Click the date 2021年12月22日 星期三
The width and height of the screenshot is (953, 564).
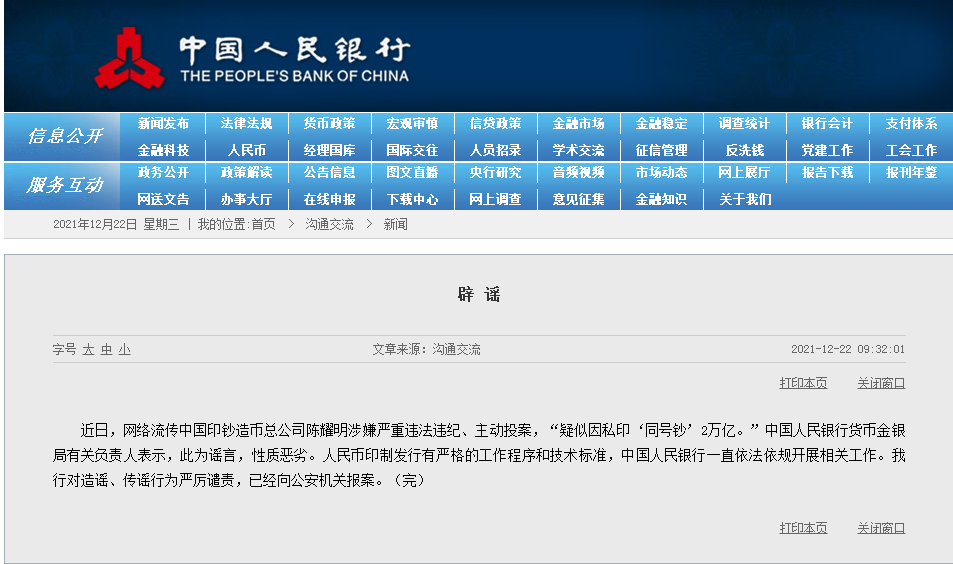click(116, 224)
